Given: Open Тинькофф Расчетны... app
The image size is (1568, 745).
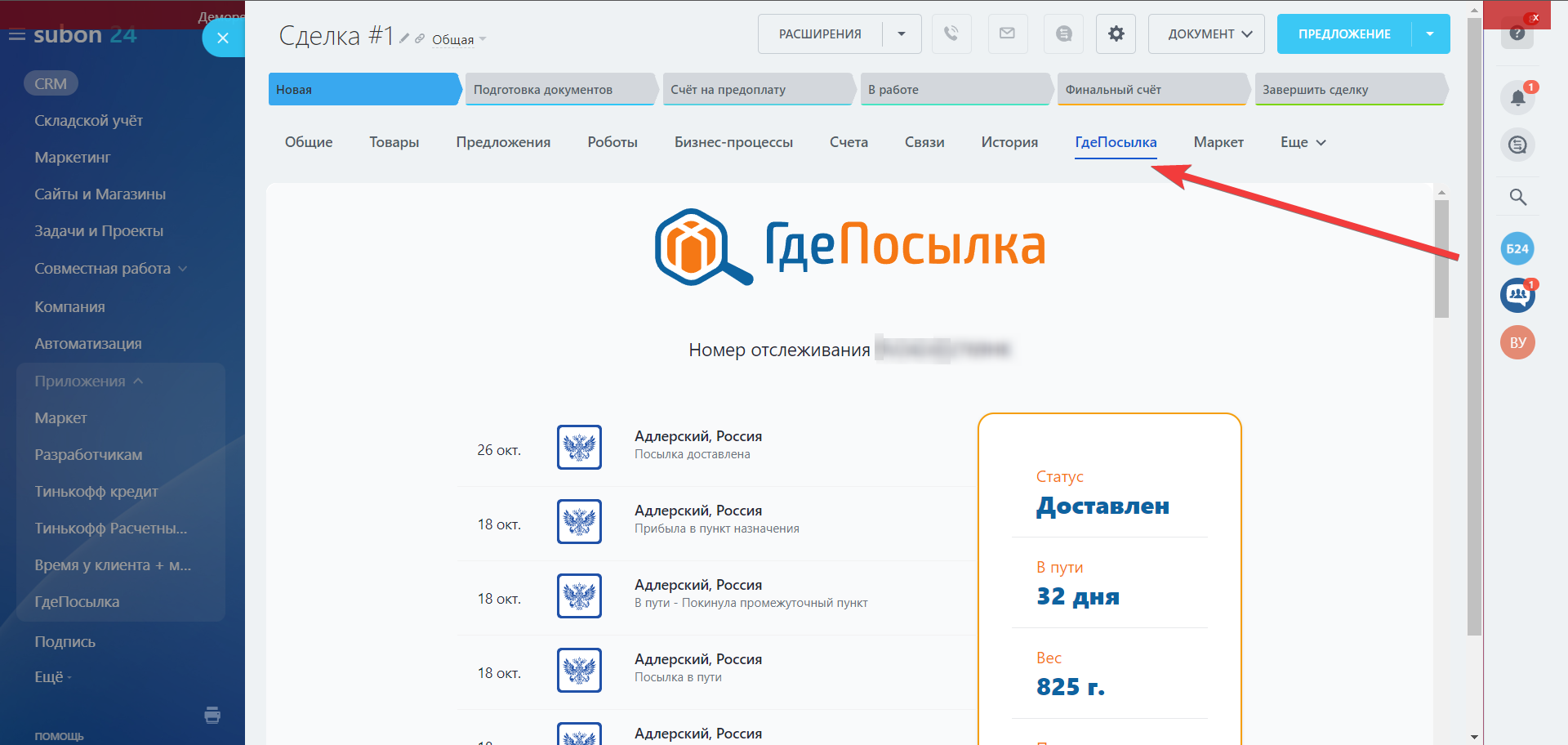Looking at the screenshot, I should 111,529.
